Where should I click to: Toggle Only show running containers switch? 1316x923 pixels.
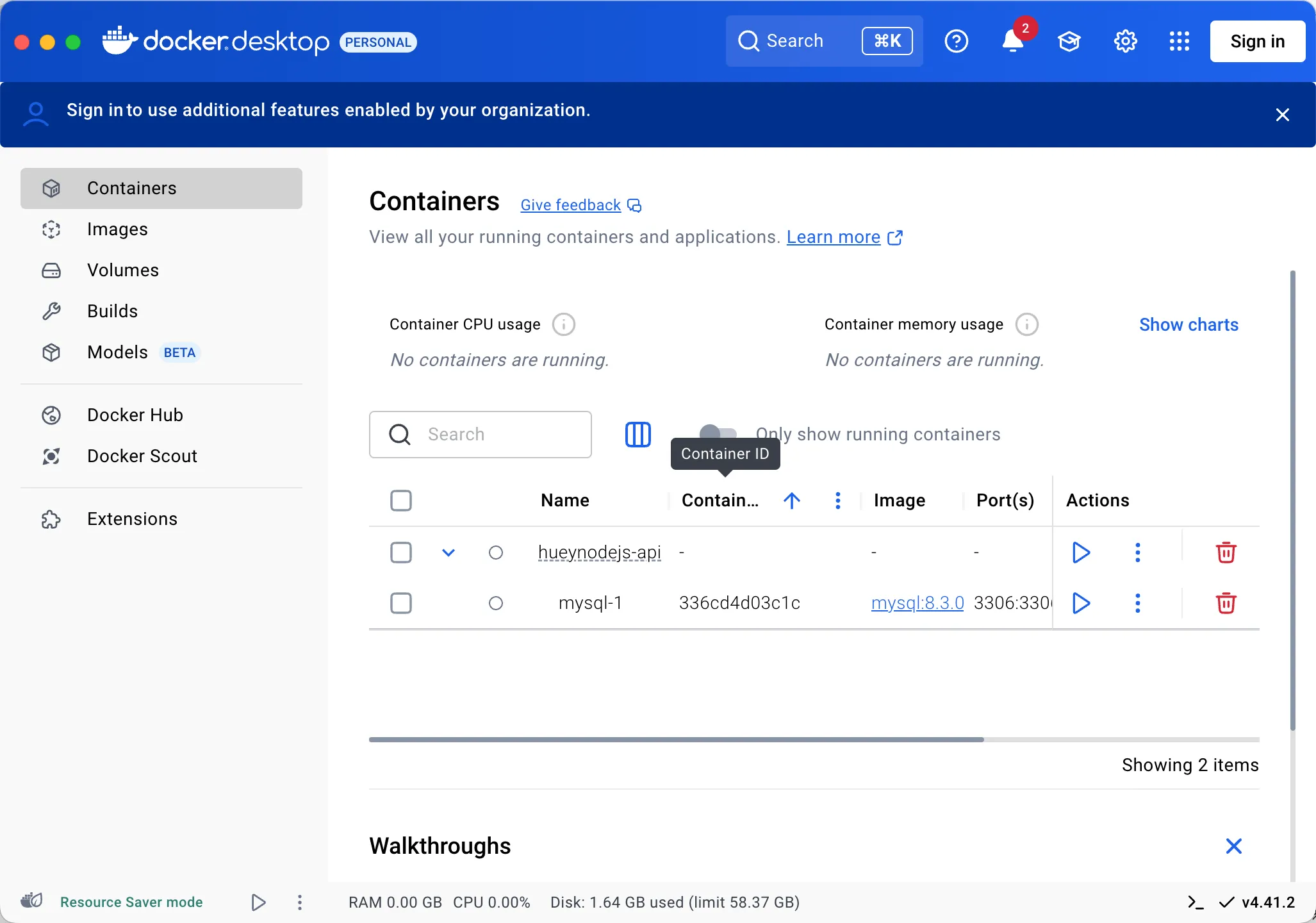[x=718, y=433]
